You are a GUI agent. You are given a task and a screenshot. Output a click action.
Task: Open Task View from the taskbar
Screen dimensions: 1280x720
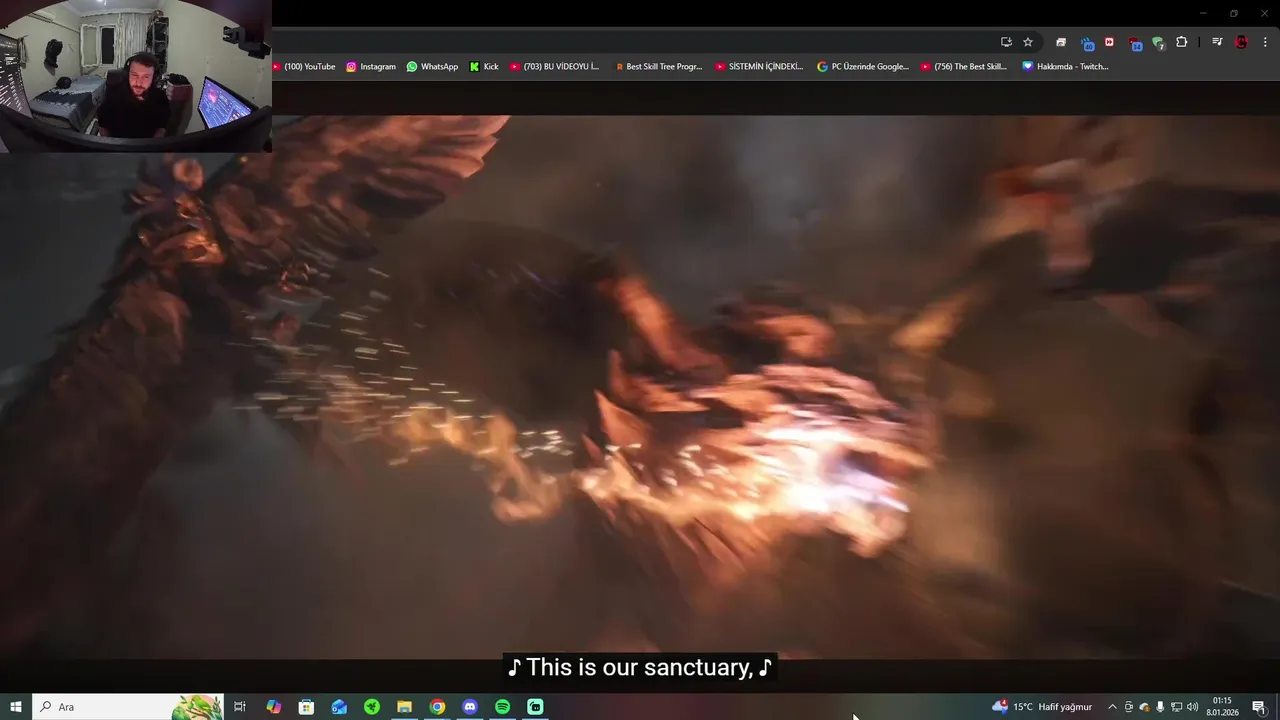240,707
